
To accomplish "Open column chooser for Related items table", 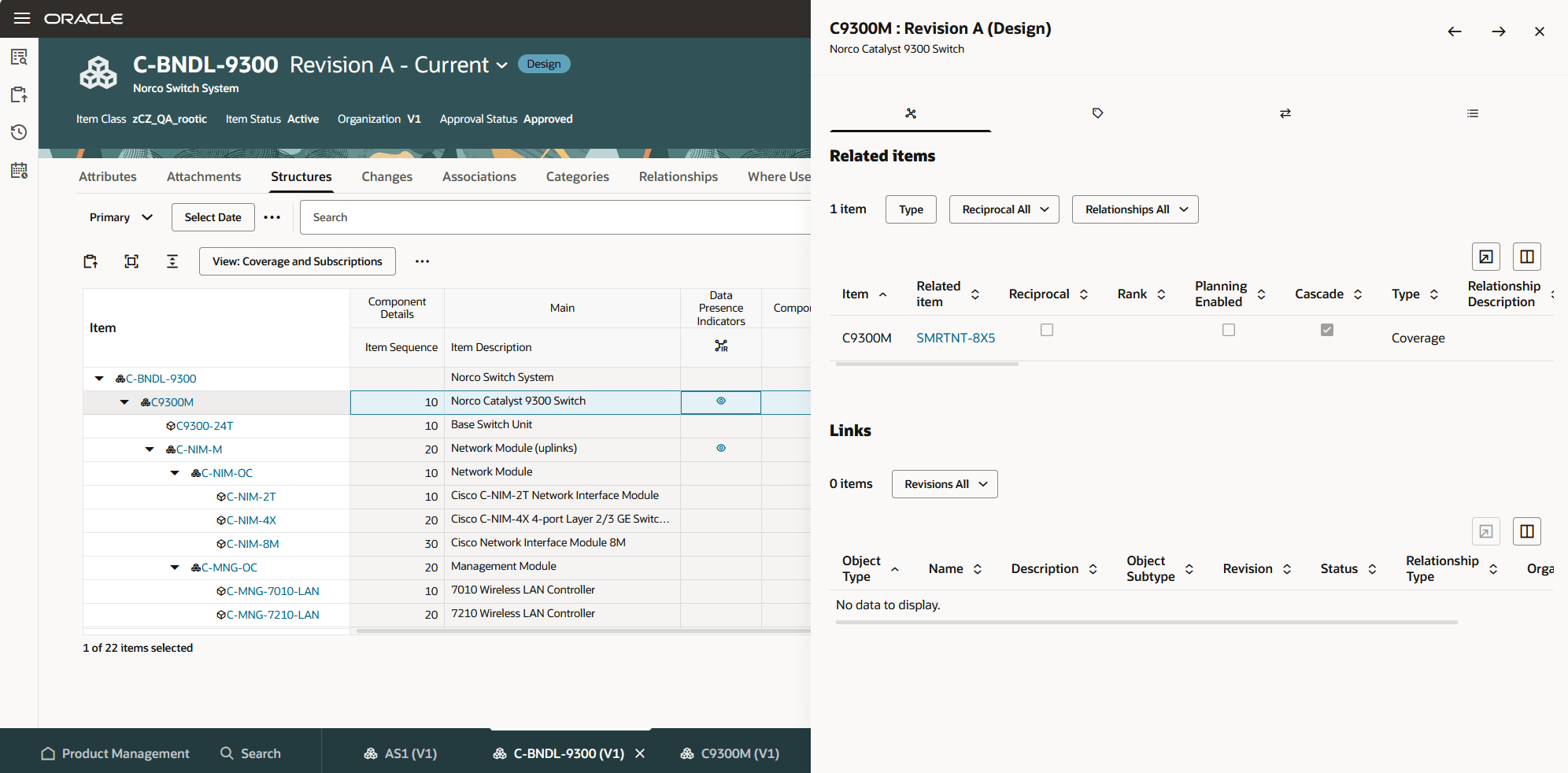I will click(x=1527, y=257).
